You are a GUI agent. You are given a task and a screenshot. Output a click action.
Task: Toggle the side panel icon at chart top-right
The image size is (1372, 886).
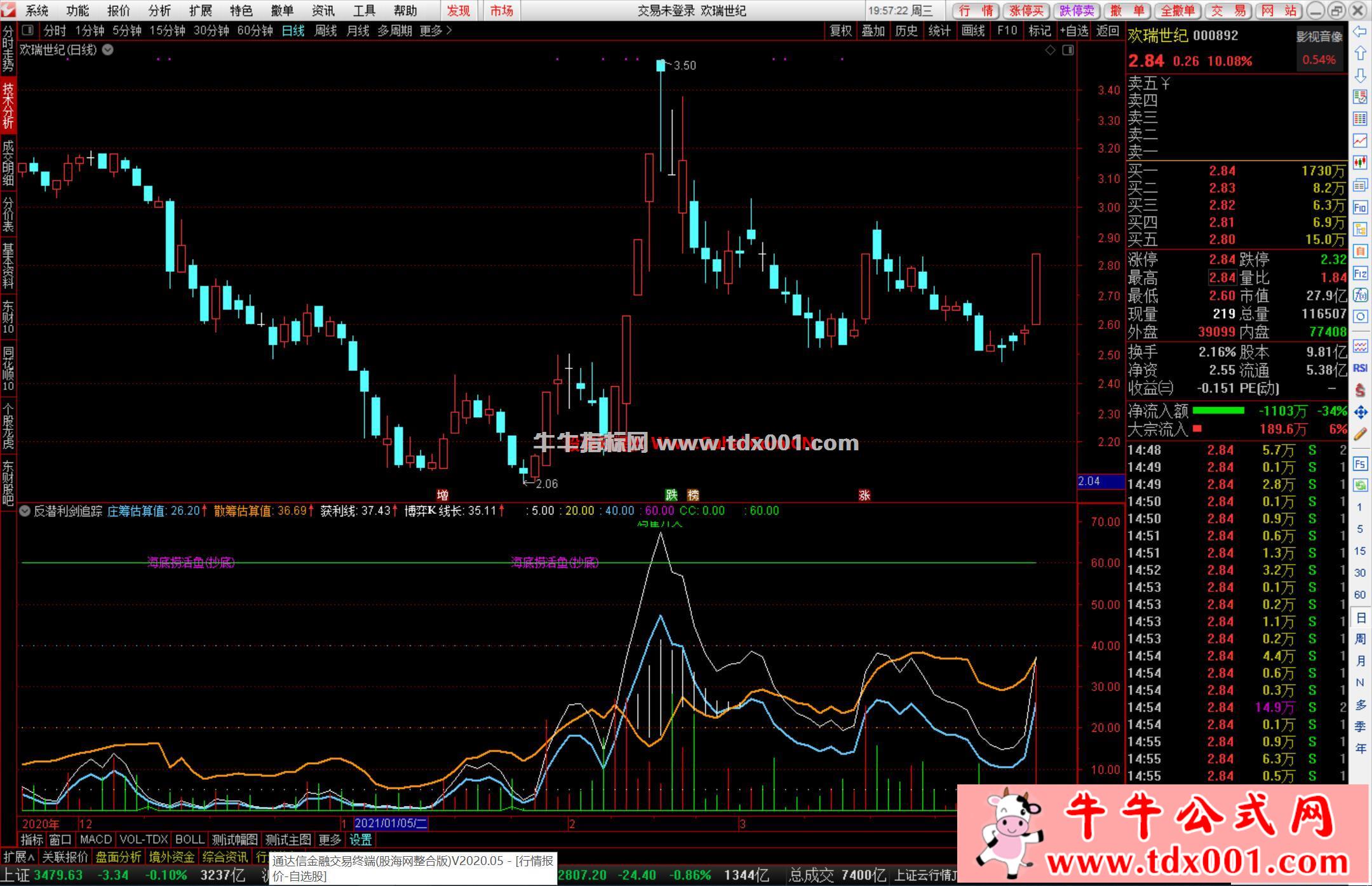[x=1068, y=50]
